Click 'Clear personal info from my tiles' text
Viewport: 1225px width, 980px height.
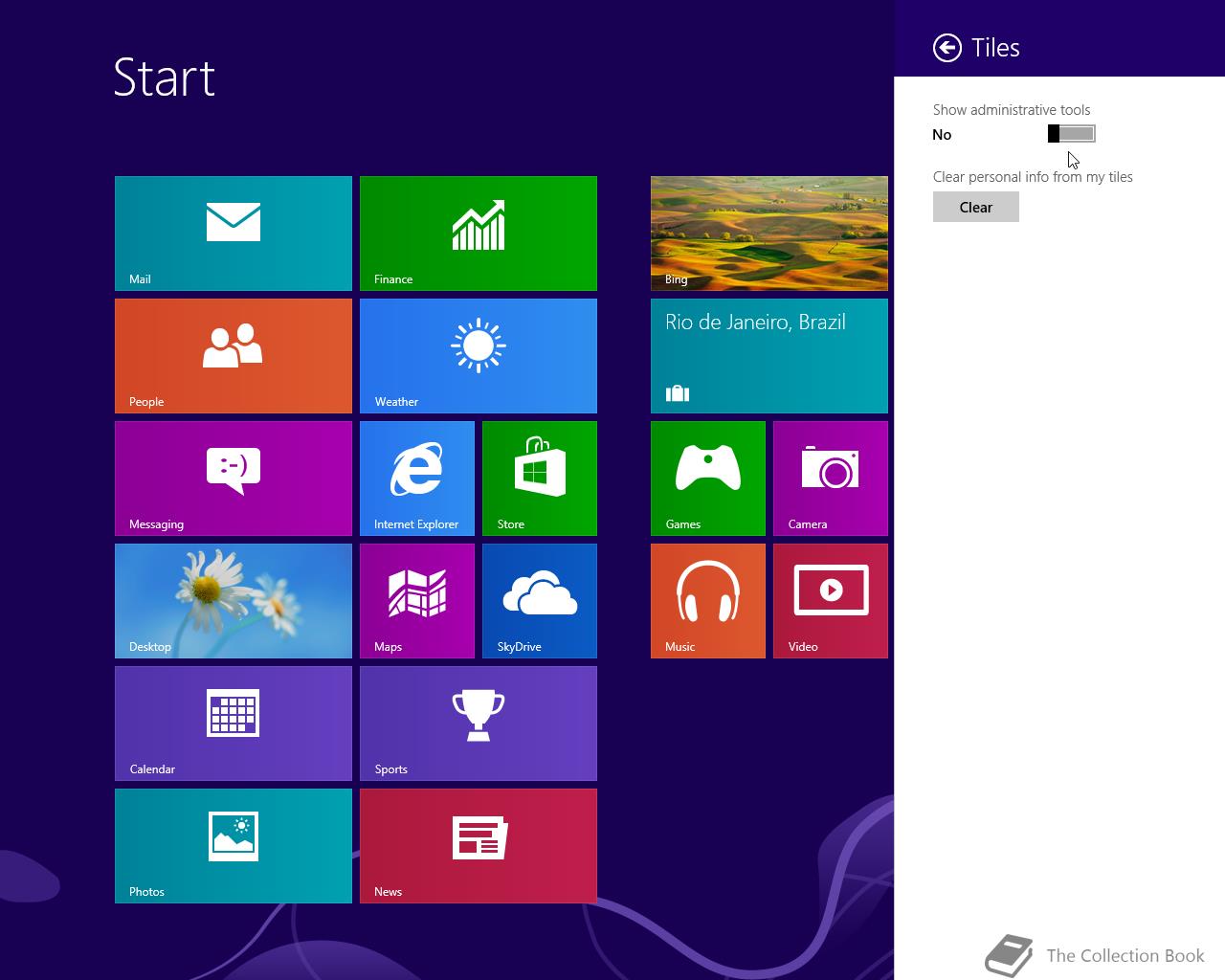(1033, 177)
